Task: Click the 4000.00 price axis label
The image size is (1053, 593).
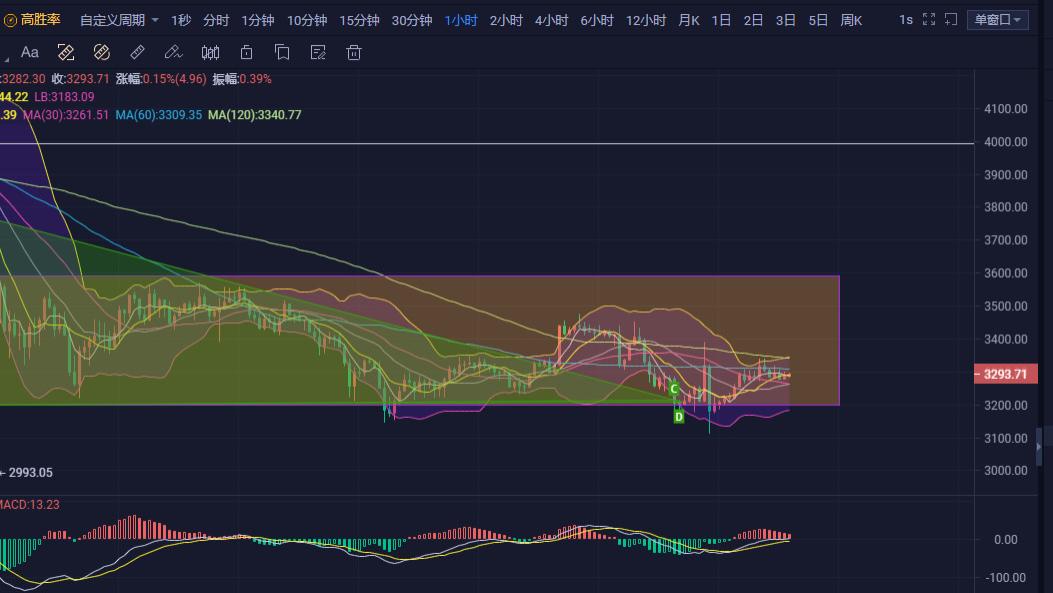Action: pos(1005,142)
